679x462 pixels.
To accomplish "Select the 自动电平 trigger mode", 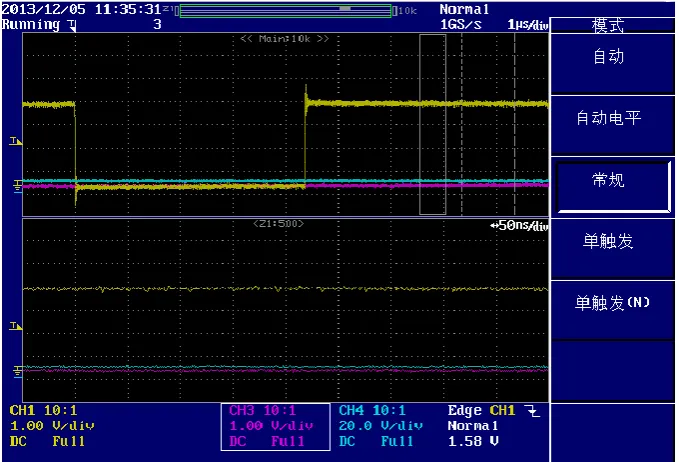I will tap(612, 126).
